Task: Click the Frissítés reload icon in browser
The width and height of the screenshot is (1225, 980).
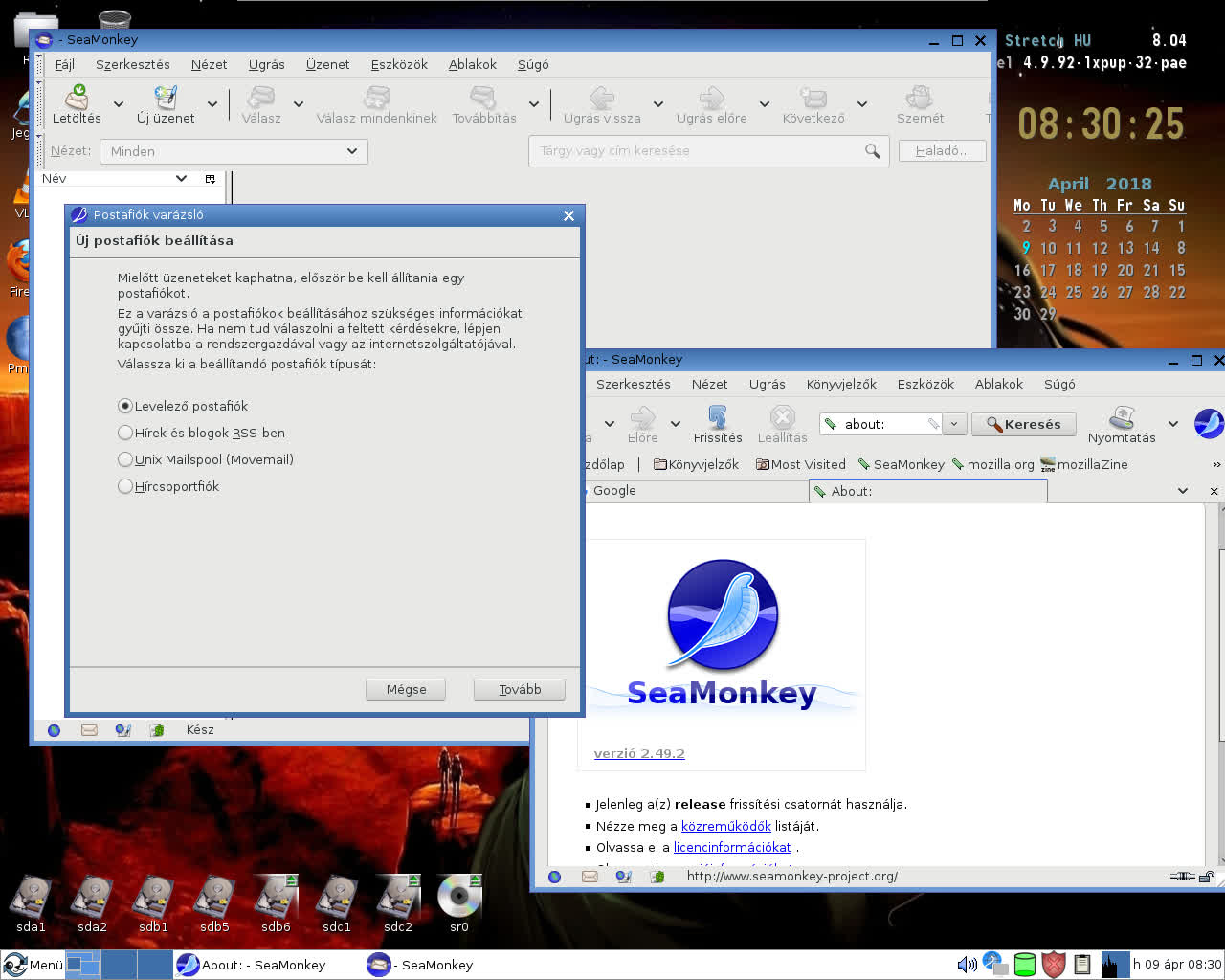Action: pyautogui.click(x=718, y=416)
